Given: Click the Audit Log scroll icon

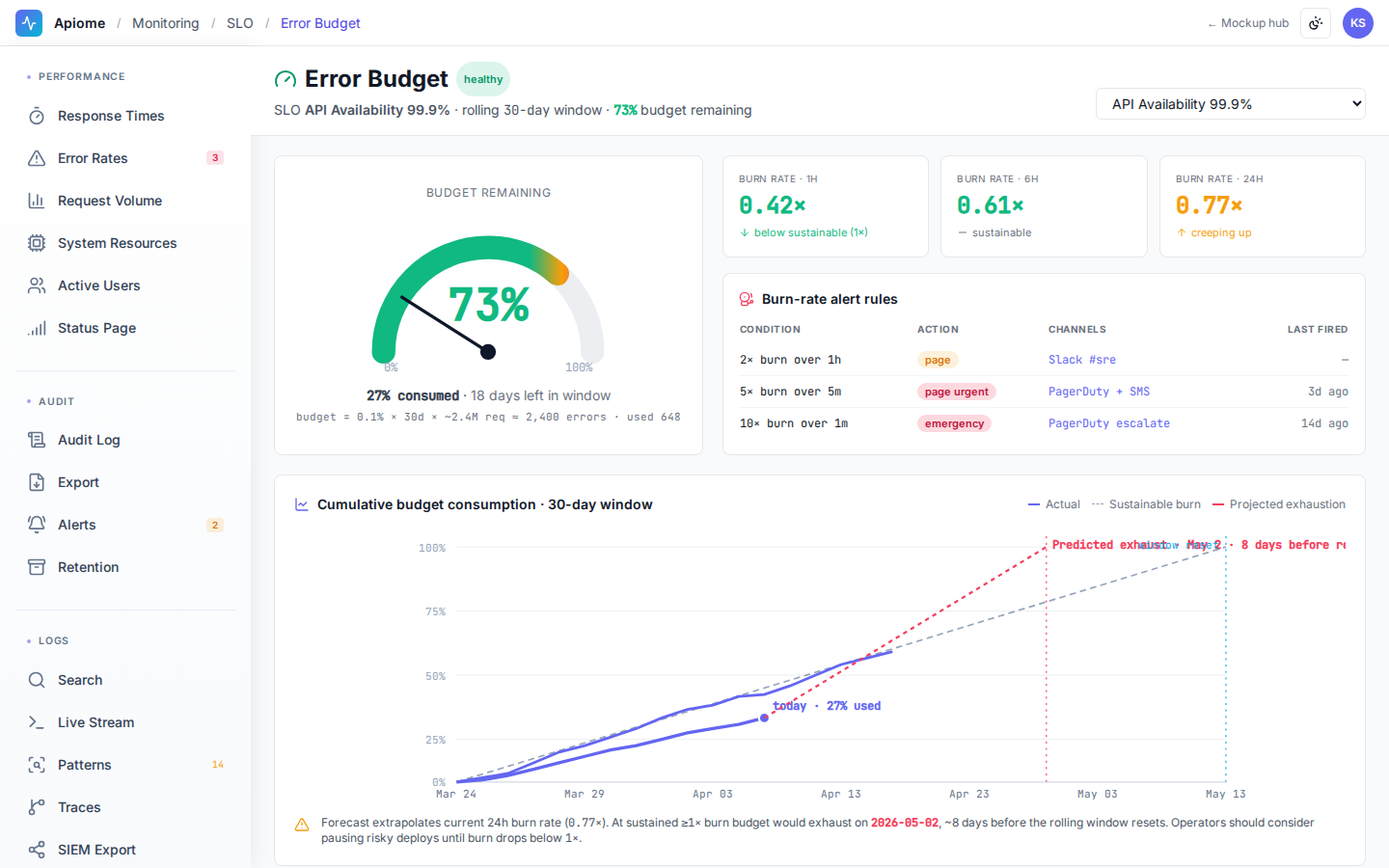Looking at the screenshot, I should tap(37, 440).
